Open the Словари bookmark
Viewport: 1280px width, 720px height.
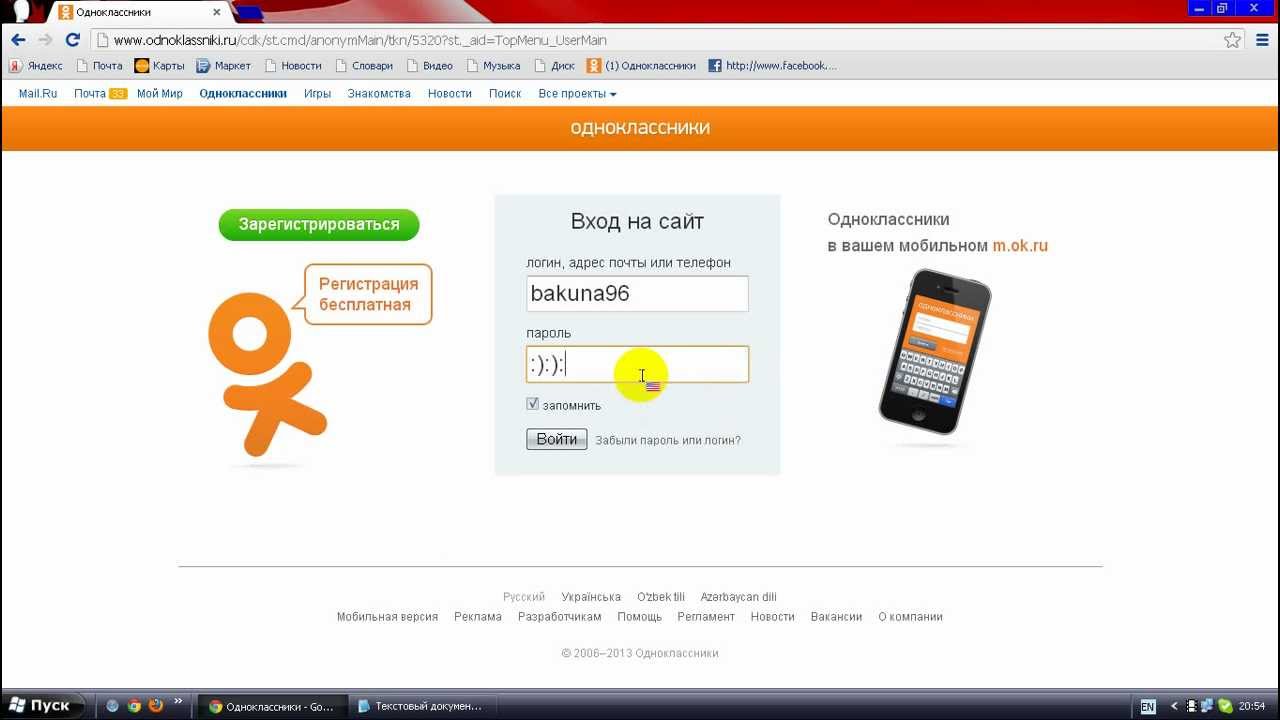pos(364,66)
